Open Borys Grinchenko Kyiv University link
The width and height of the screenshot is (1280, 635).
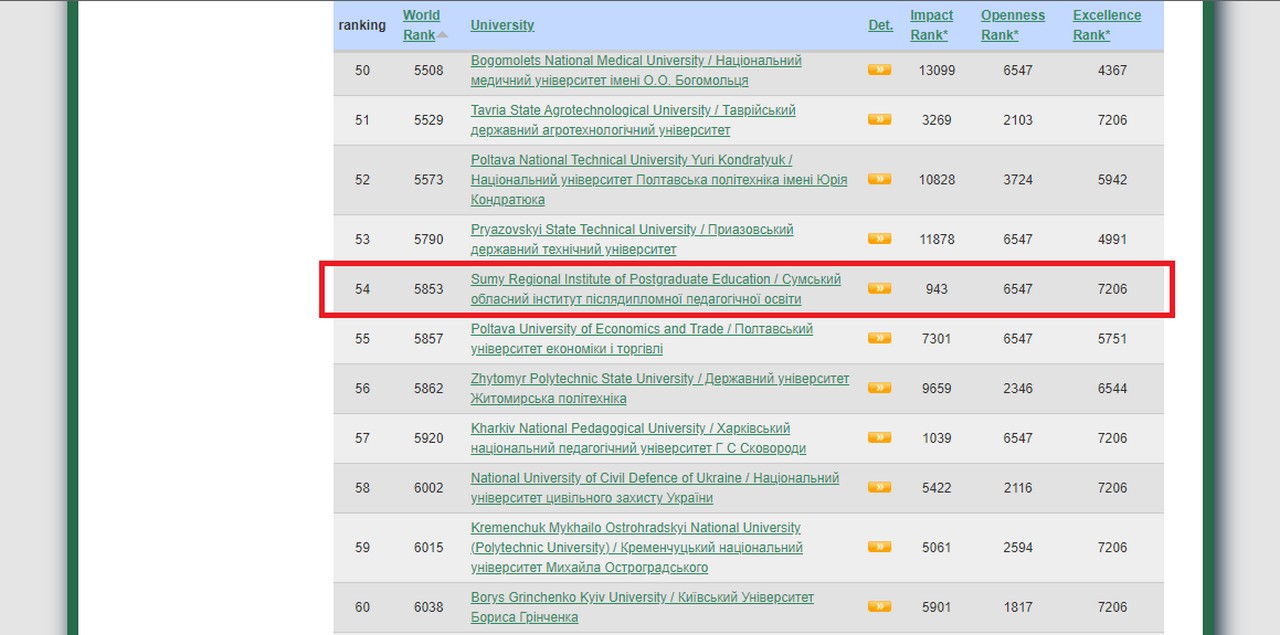642,606
